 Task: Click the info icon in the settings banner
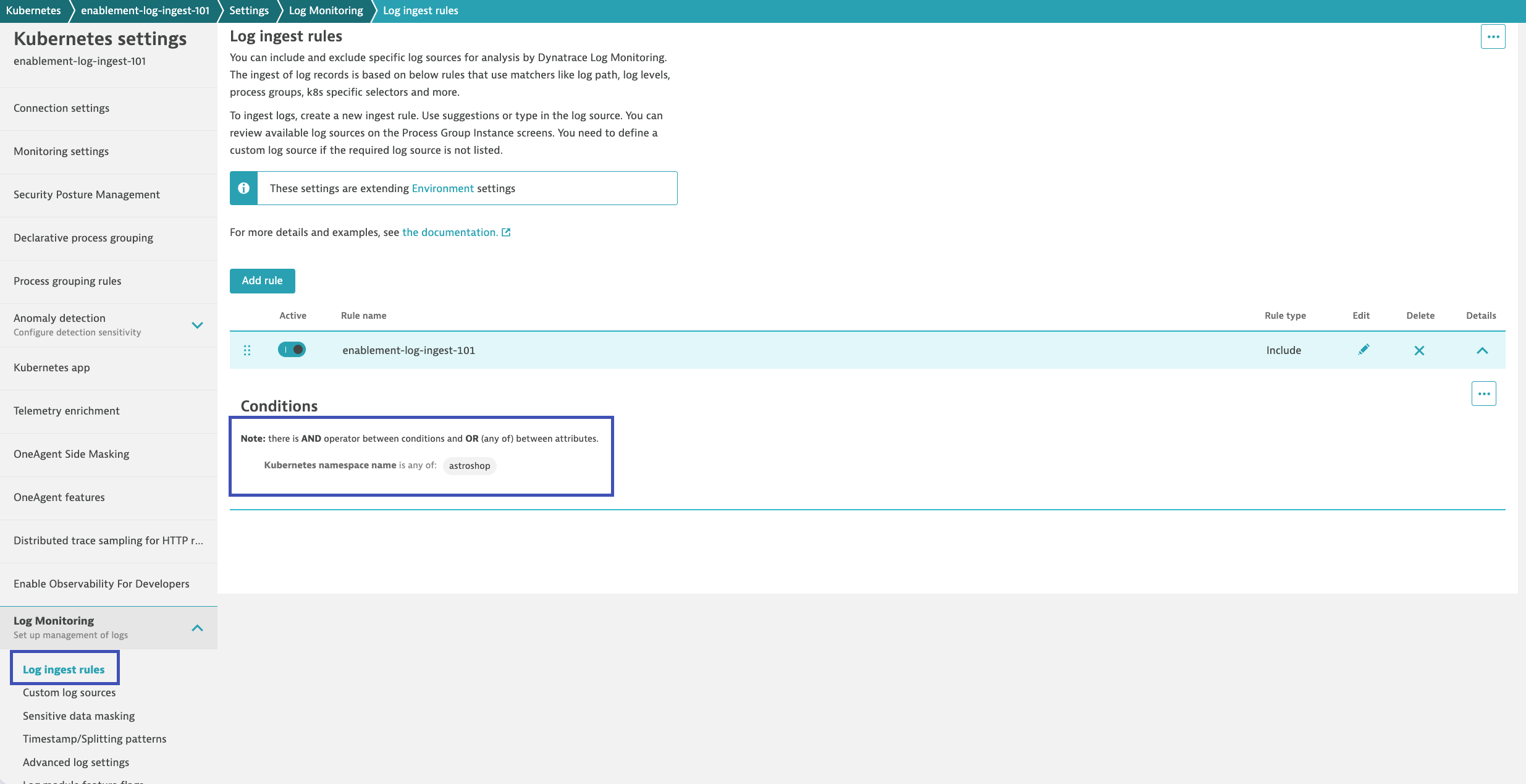[x=244, y=188]
